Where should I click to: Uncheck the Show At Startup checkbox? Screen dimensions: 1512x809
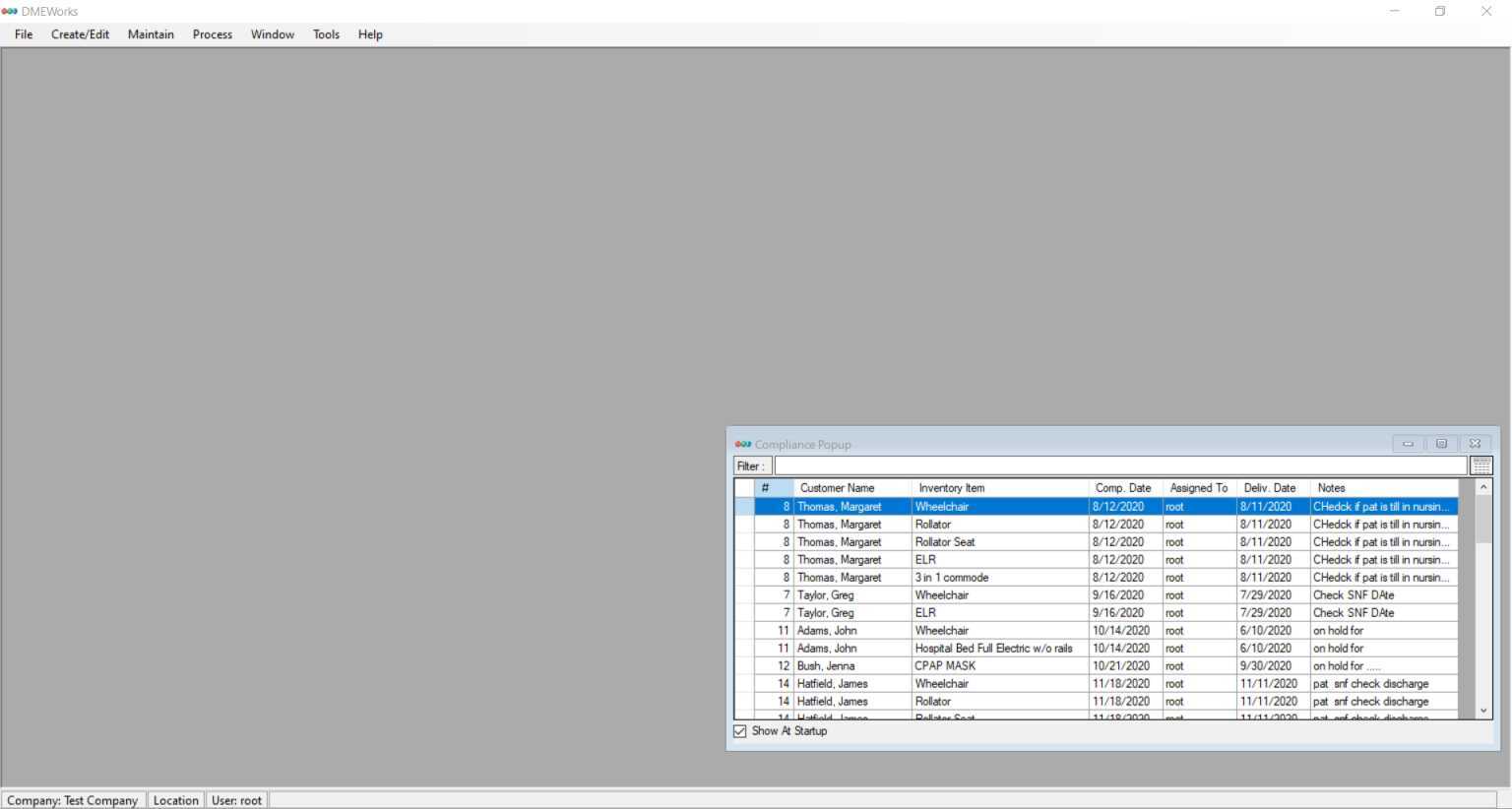pos(740,731)
